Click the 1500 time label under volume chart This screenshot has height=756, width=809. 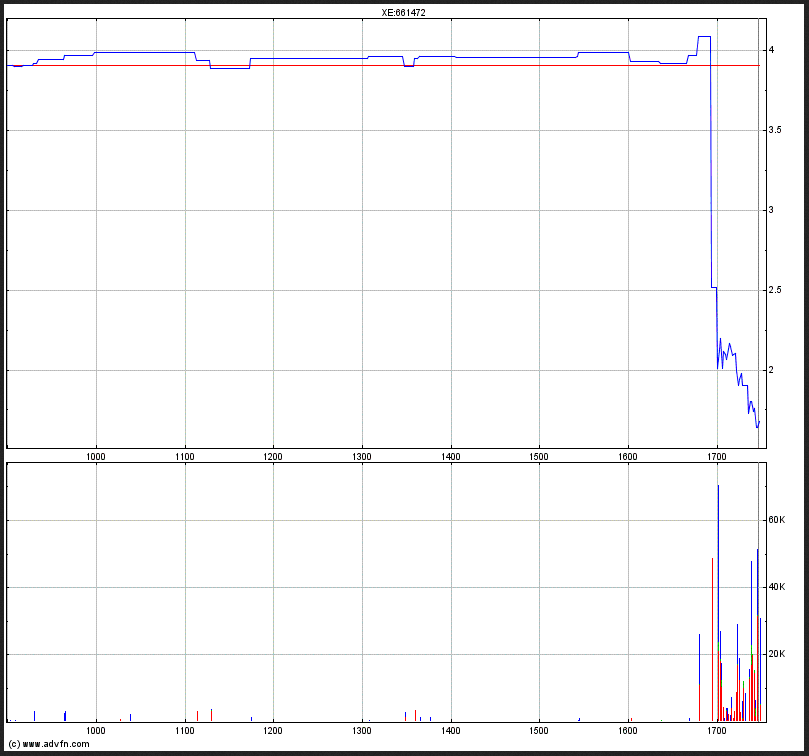pos(540,731)
